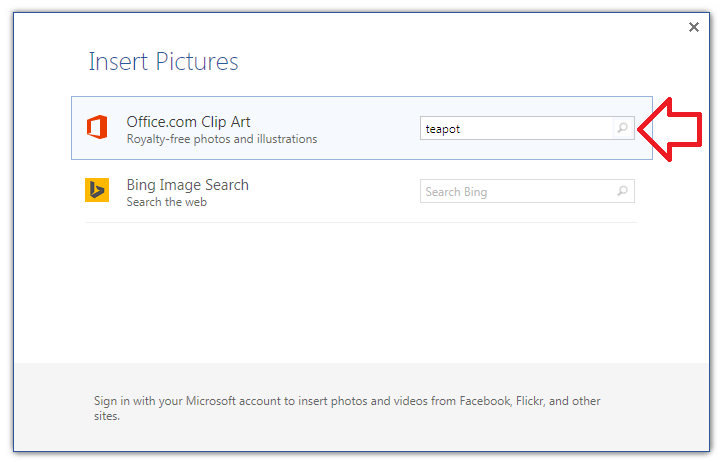Close the Insert Pictures dialog
This screenshot has width=723, height=462.
click(694, 27)
